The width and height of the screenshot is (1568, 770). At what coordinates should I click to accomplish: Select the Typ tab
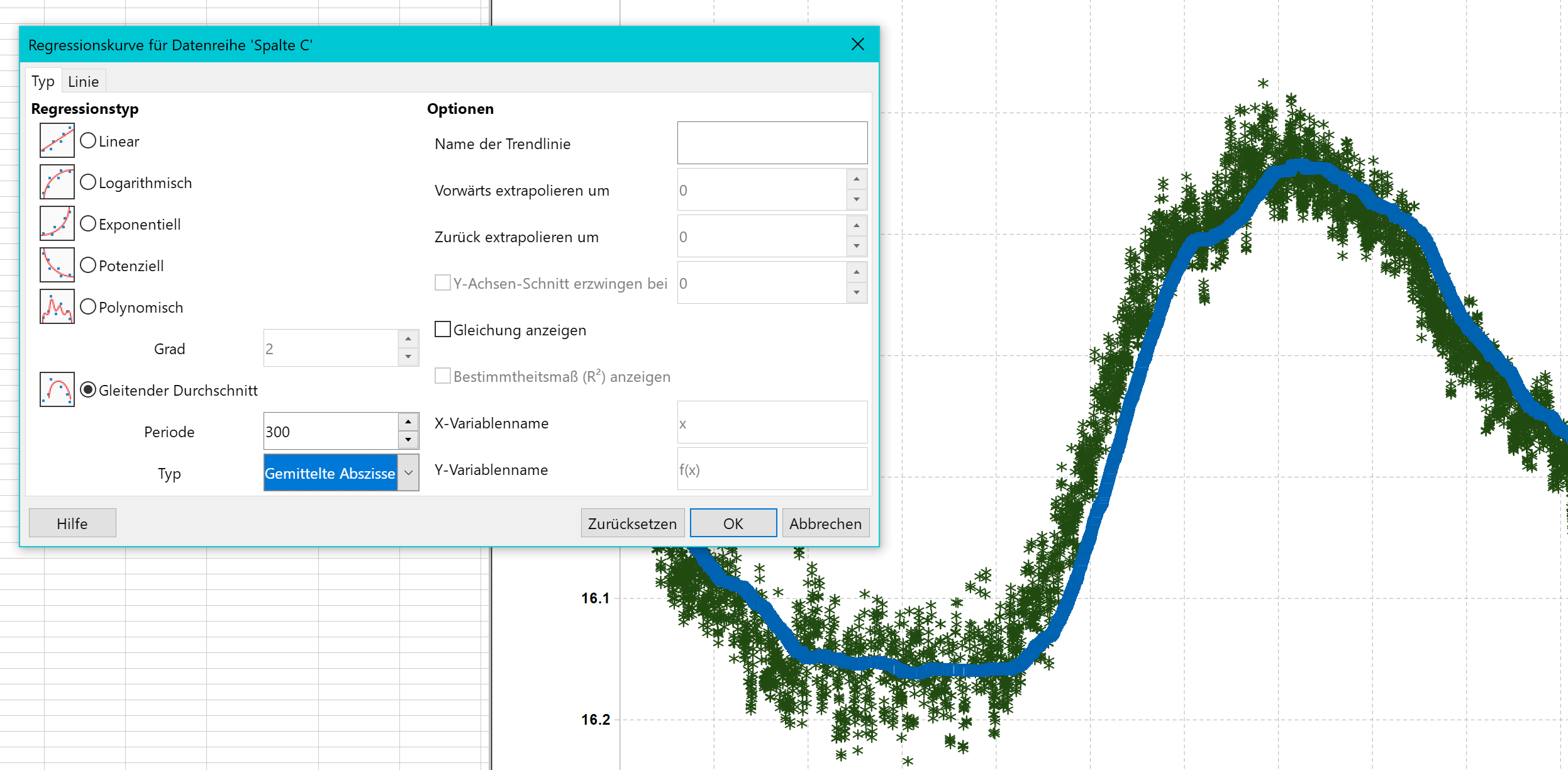tap(43, 82)
